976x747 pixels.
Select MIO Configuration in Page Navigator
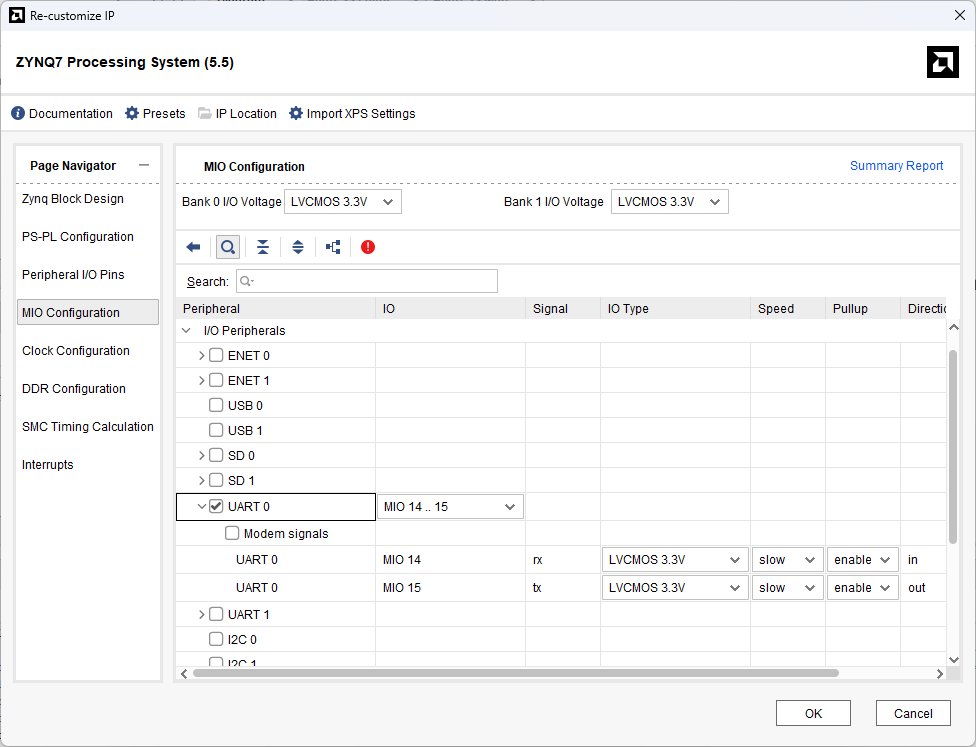coord(88,312)
